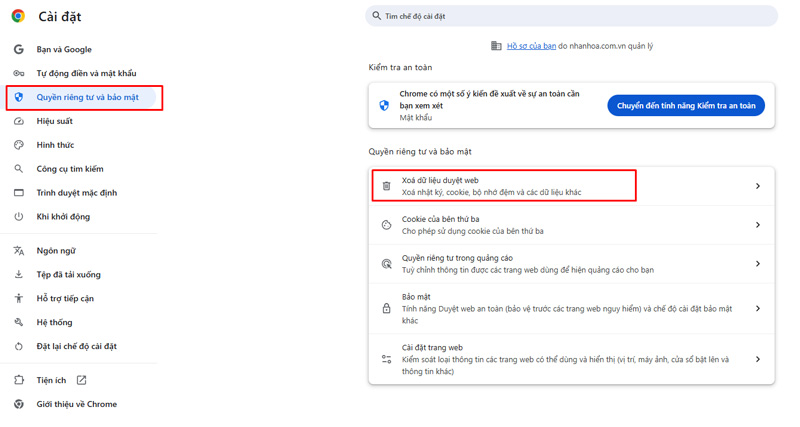
Task: Open the Công cụ tìm kiếm menu item
Action: (70, 169)
